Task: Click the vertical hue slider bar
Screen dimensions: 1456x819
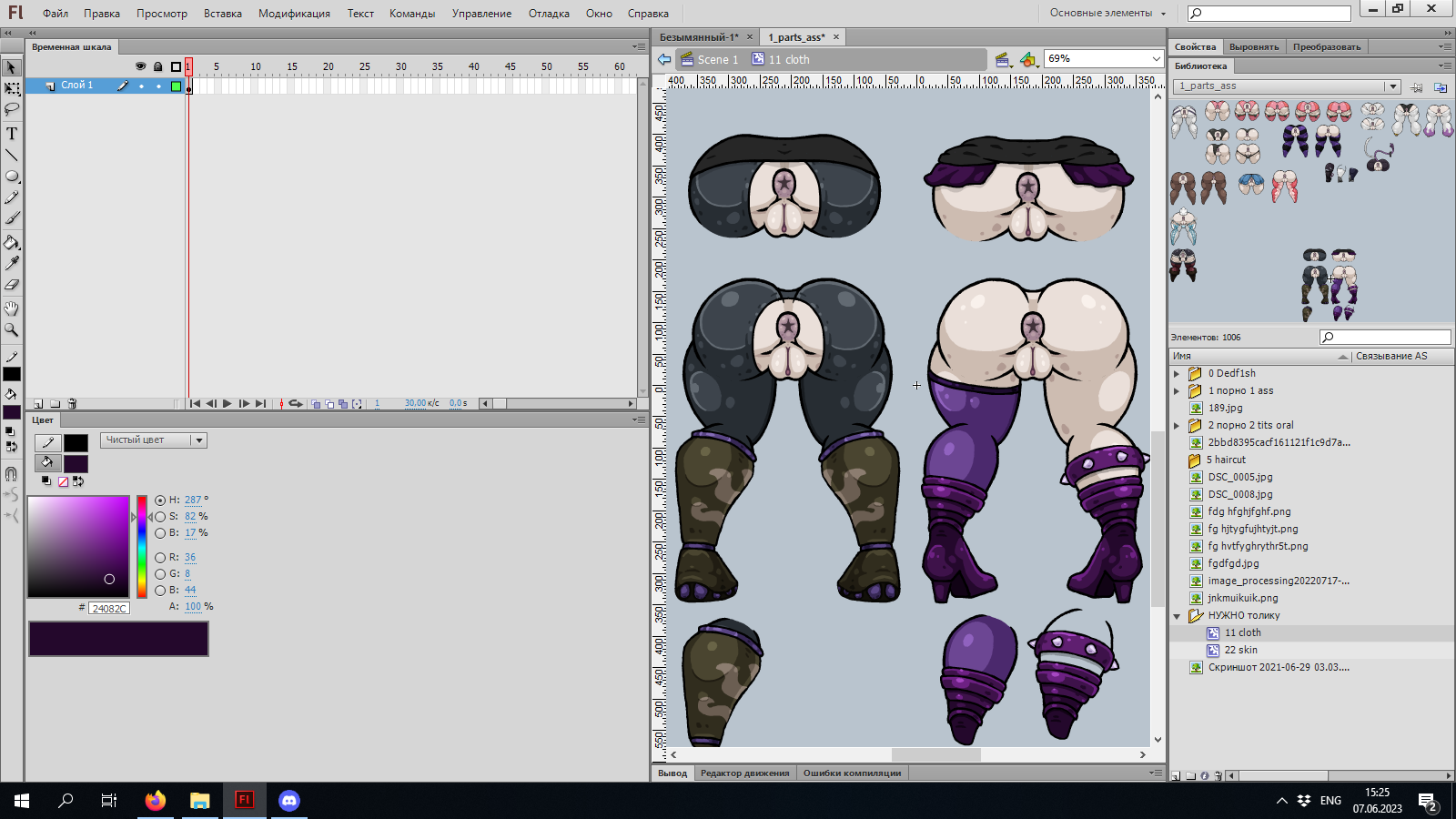Action: pos(142,547)
